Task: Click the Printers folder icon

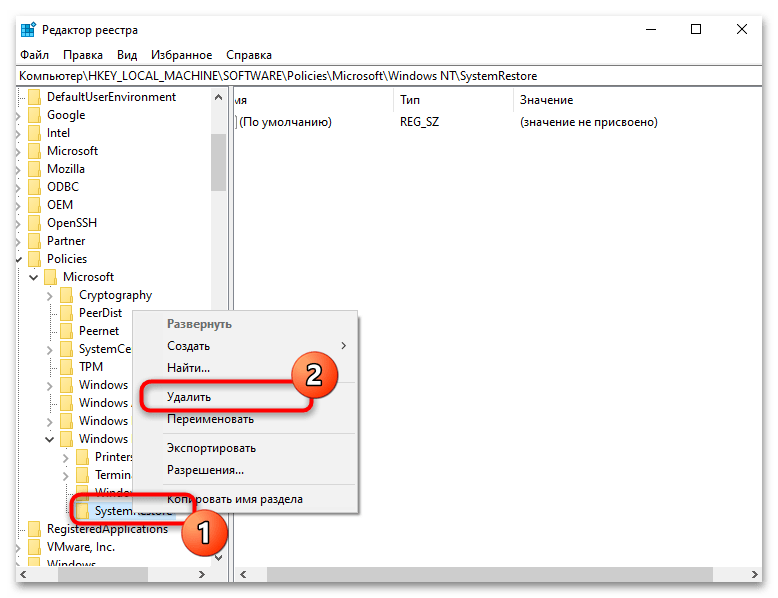Action: (x=82, y=457)
